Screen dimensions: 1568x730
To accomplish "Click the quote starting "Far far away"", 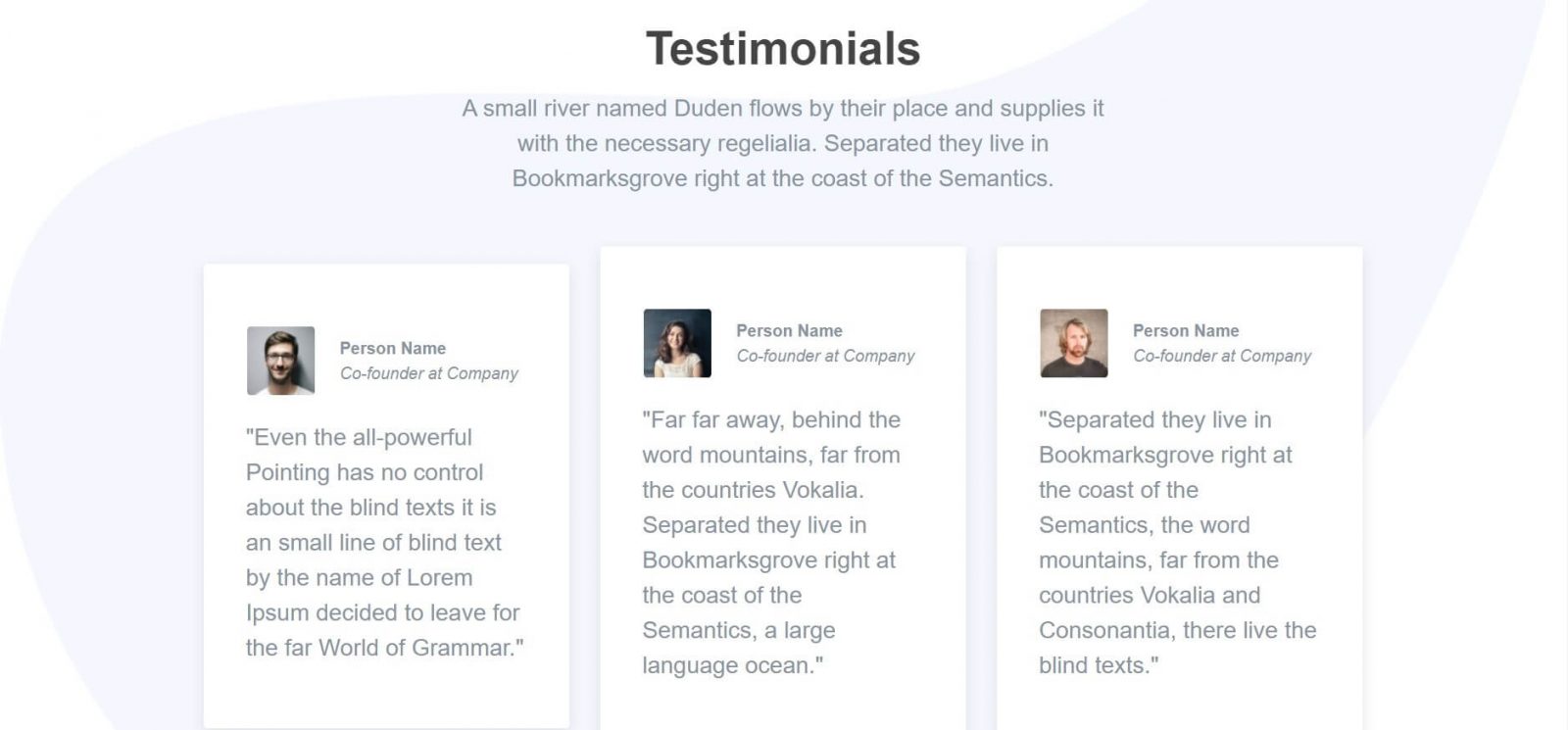I will 771,542.
